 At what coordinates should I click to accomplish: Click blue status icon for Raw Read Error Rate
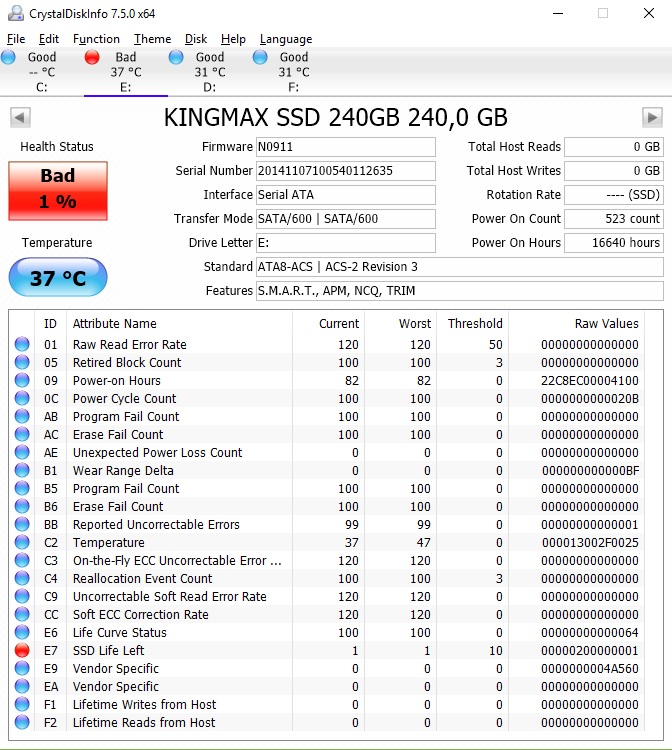[x=22, y=344]
